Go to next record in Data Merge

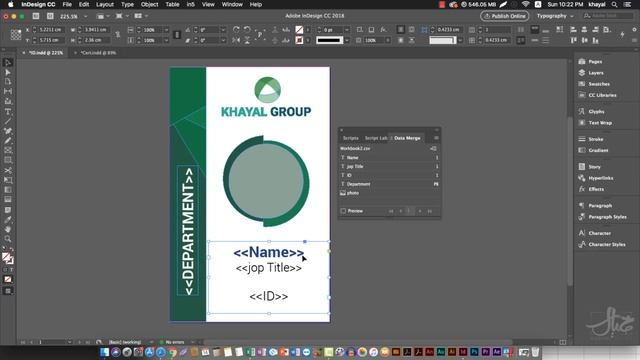pos(420,211)
